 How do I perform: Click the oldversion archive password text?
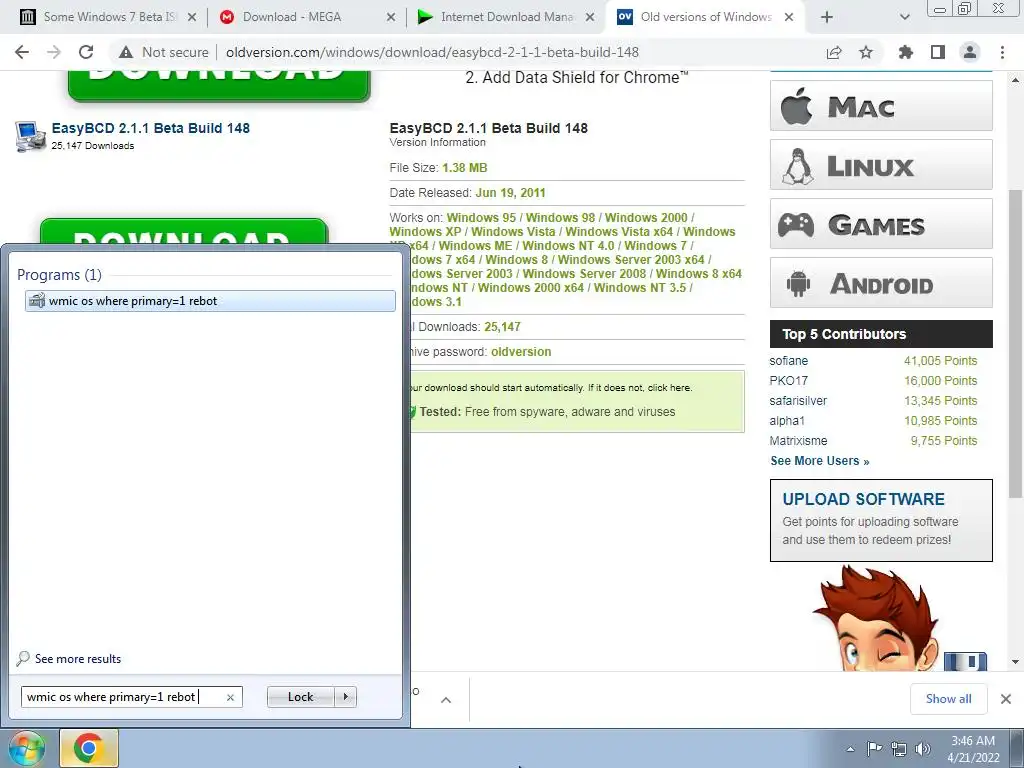pos(521,351)
